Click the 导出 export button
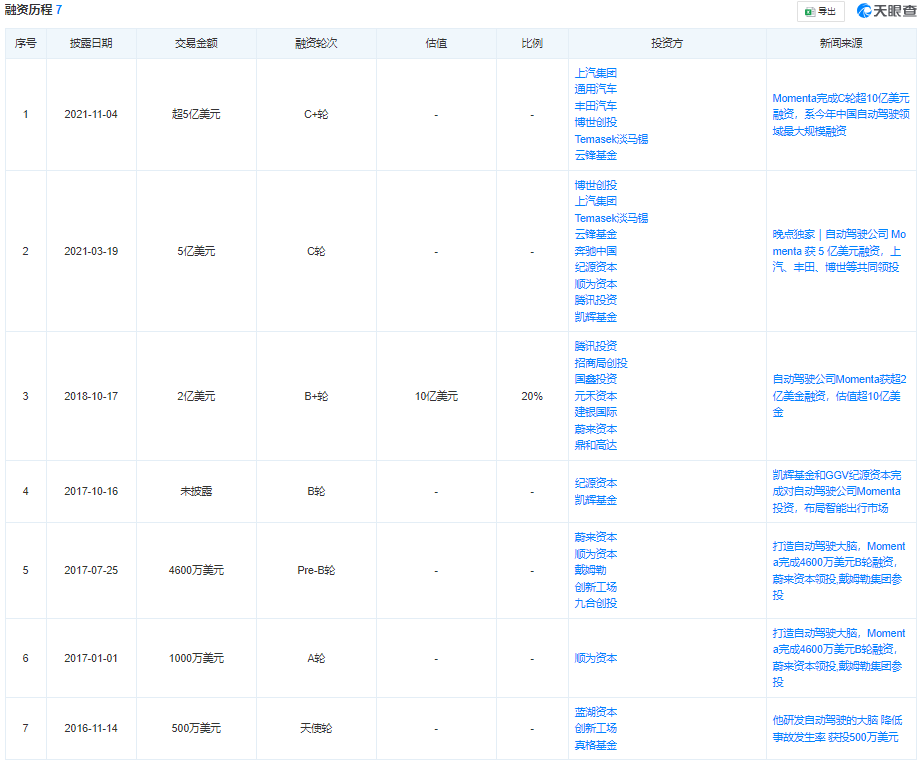 point(820,11)
